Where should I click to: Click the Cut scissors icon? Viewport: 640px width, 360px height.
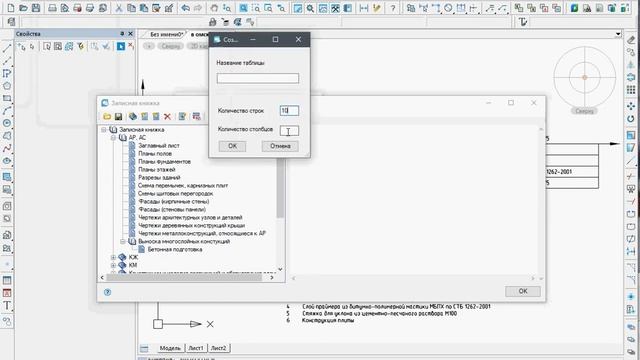click(119, 8)
